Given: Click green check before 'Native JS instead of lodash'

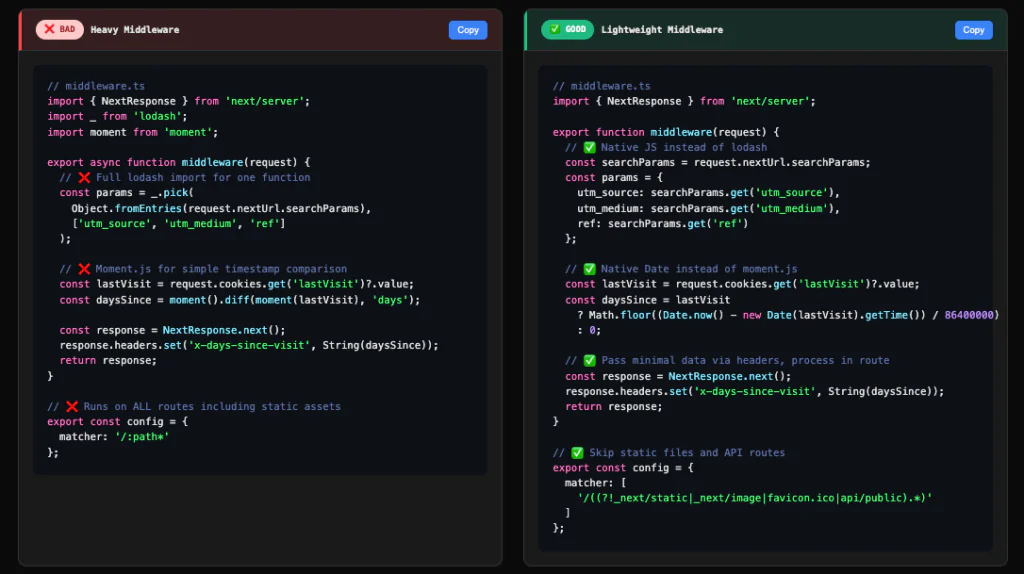Looking at the screenshot, I should point(589,148).
